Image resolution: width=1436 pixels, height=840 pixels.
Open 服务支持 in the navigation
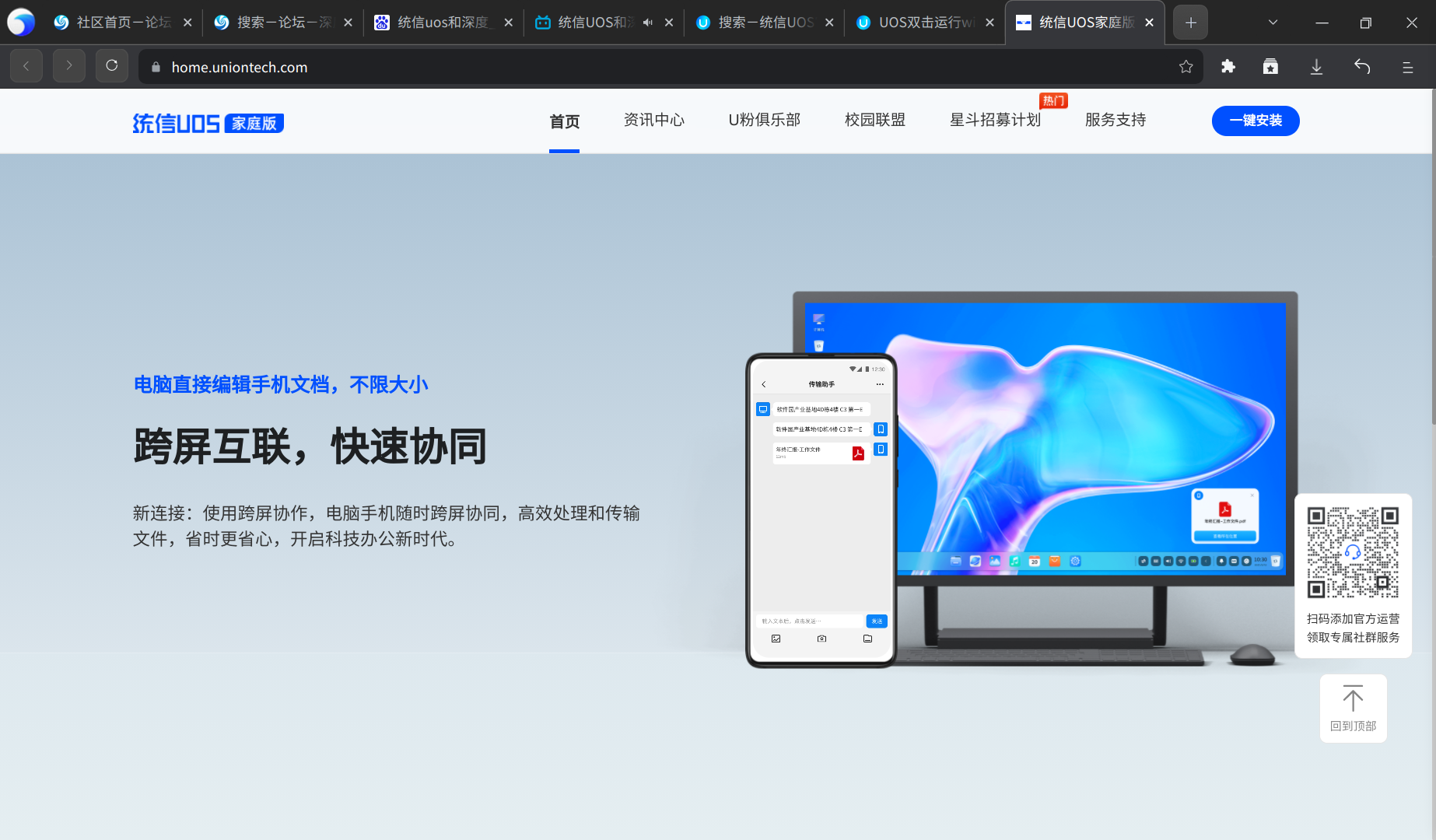1116,120
